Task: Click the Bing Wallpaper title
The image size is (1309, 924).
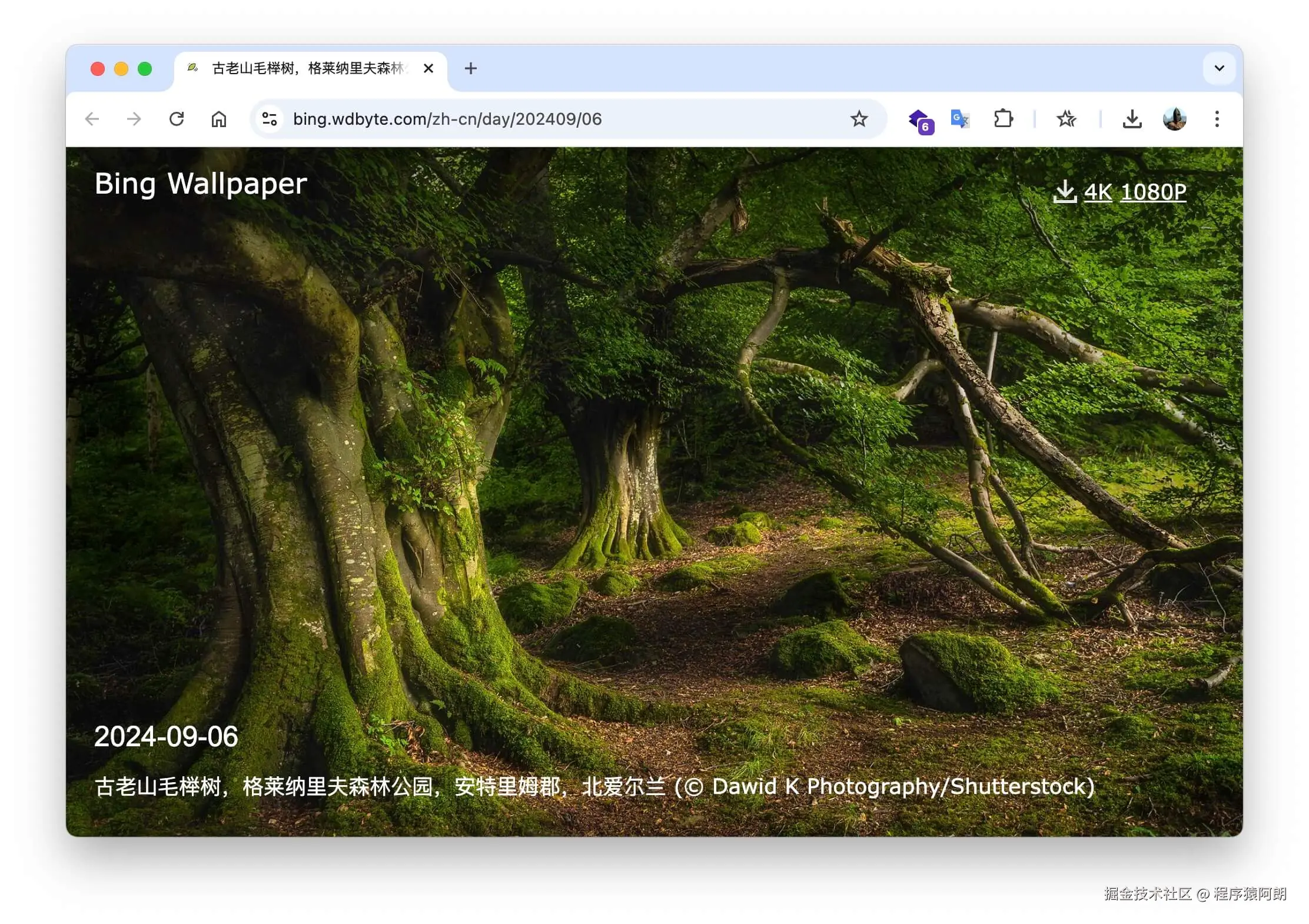Action: [x=201, y=184]
